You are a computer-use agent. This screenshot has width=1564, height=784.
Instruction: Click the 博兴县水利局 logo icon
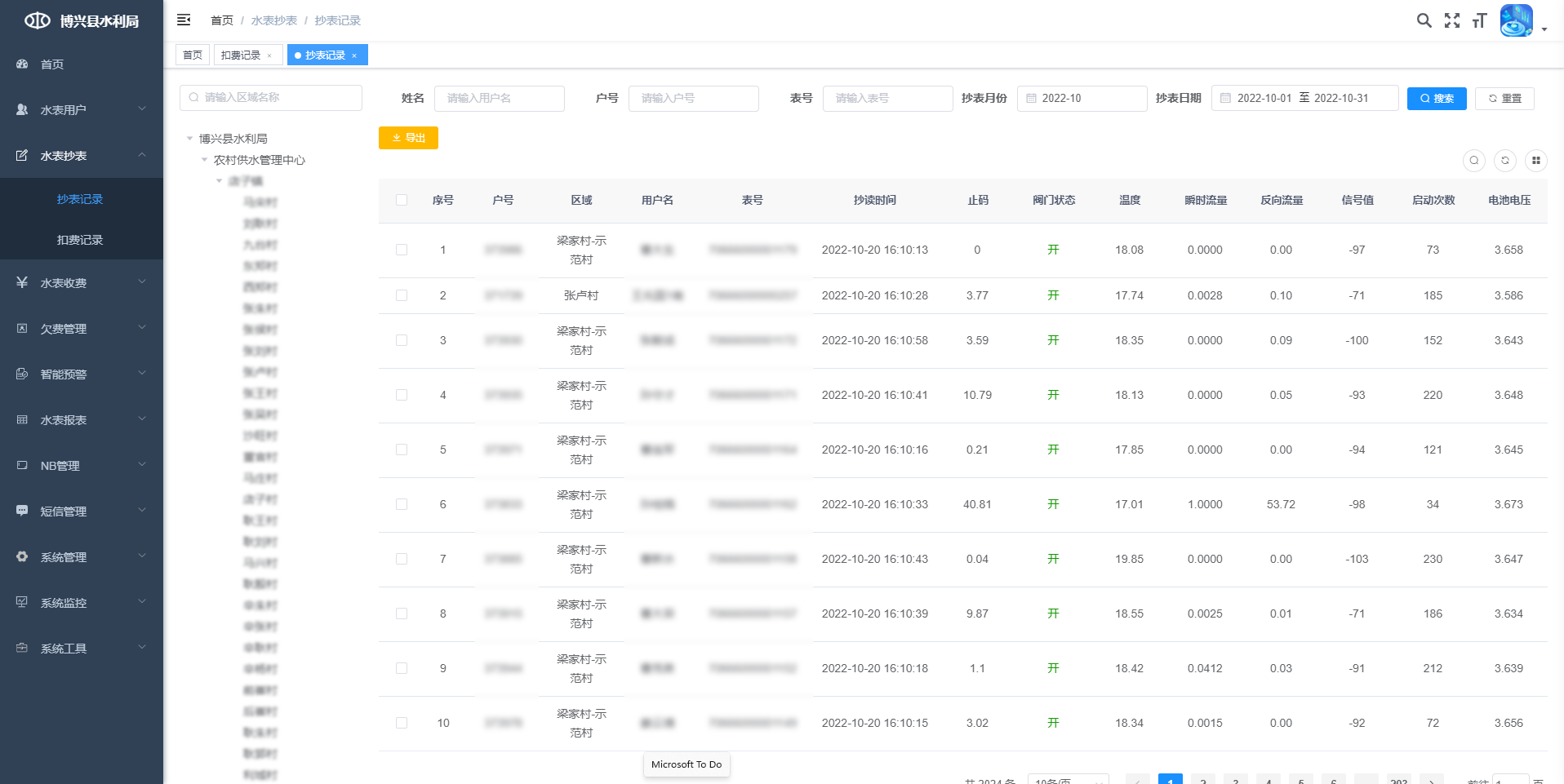coord(38,20)
